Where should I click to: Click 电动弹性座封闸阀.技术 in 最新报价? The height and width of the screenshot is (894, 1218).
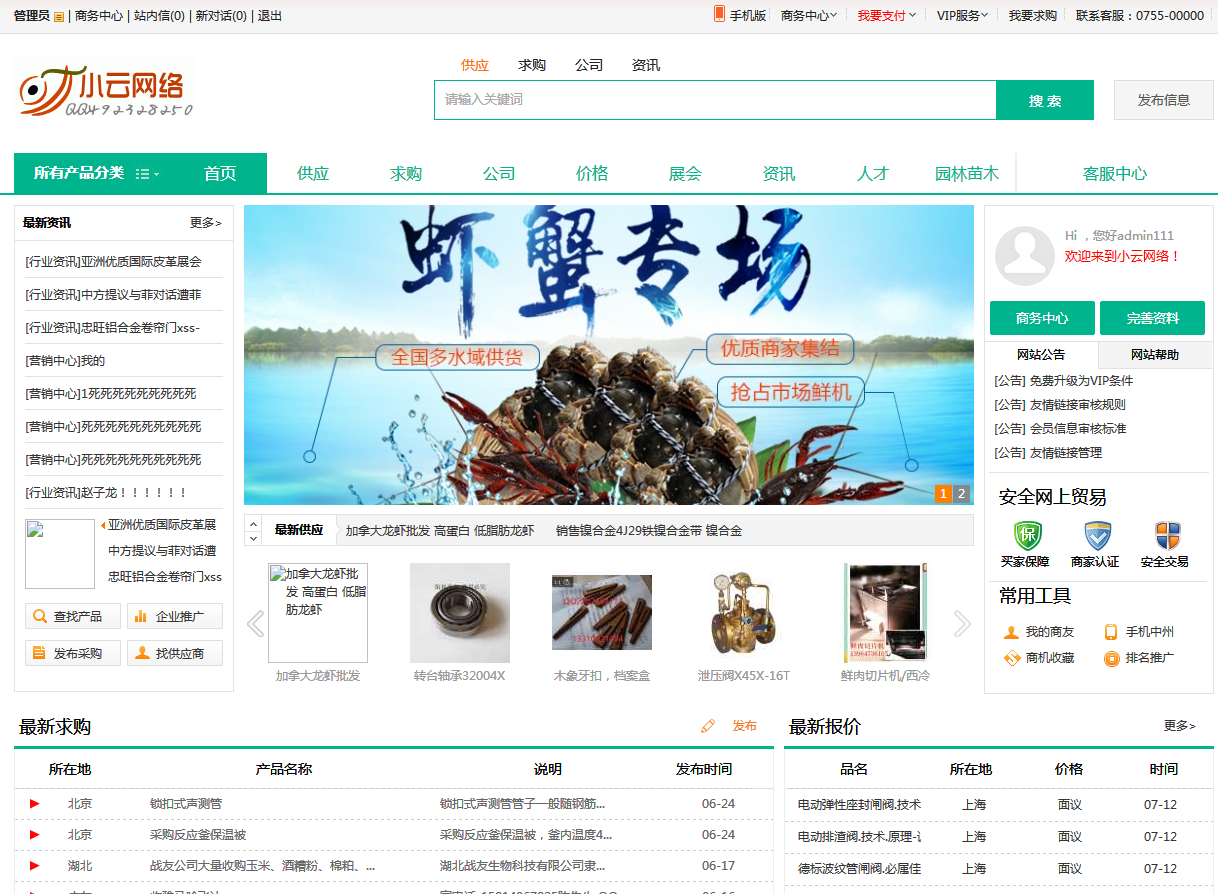coord(859,804)
